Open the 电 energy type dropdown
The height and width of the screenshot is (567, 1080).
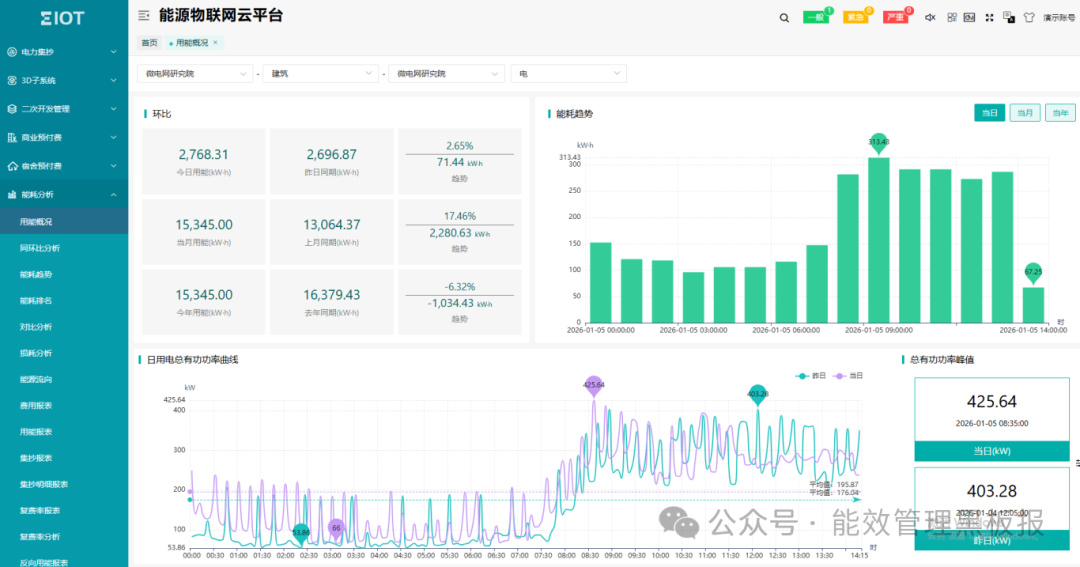[x=568, y=74]
